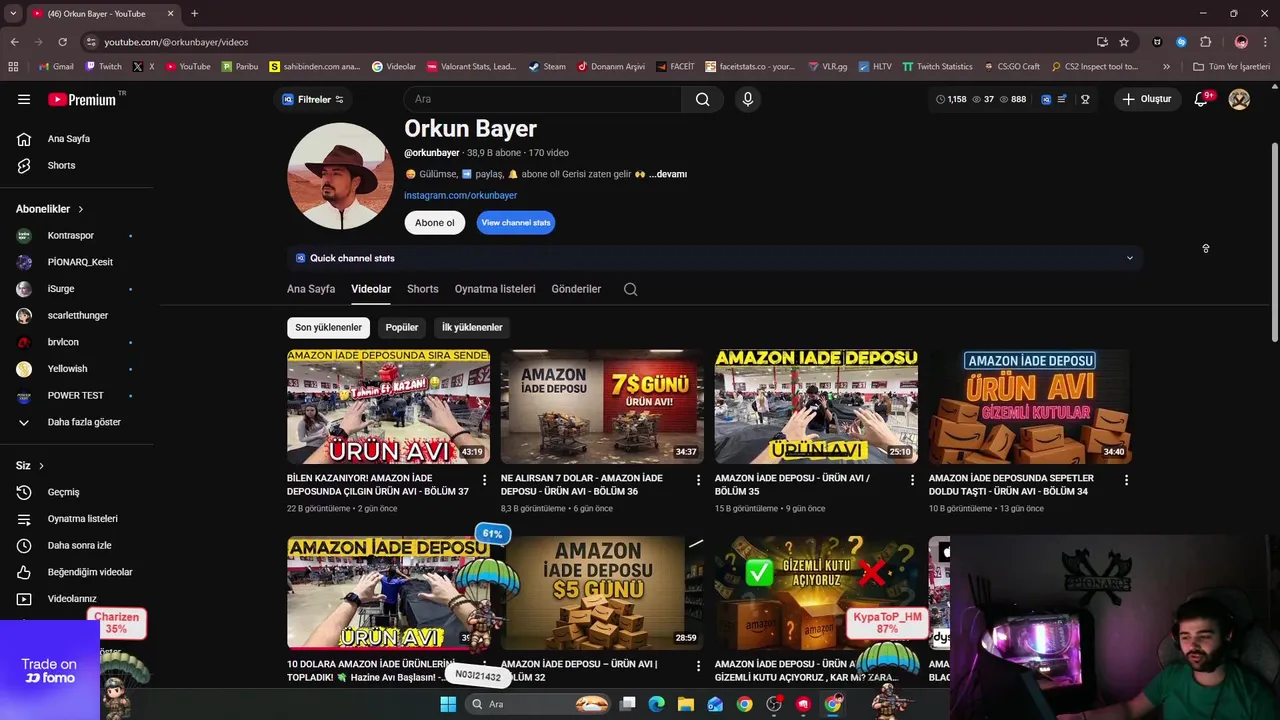Click the YouTube Premium logo
This screenshot has width=1280, height=720.
pyautogui.click(x=84, y=99)
